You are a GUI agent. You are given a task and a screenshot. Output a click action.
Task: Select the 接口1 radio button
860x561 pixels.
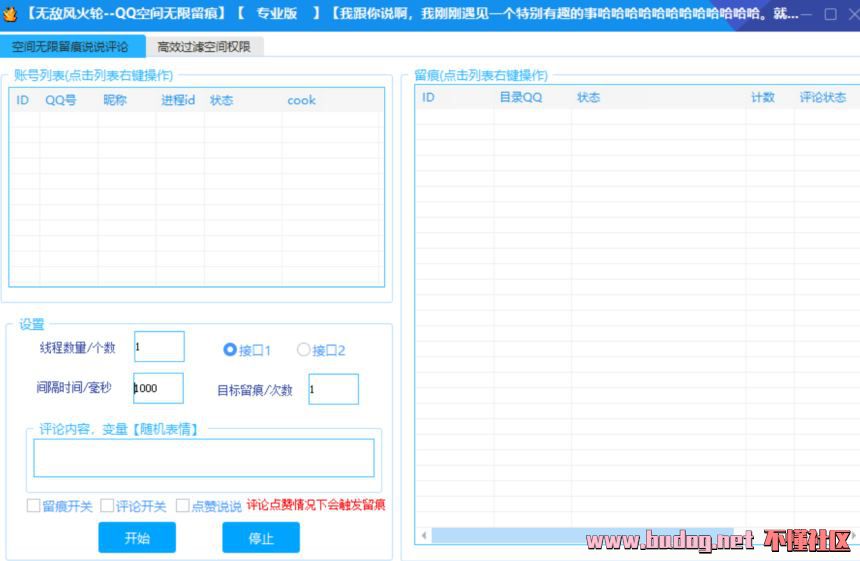(x=230, y=350)
